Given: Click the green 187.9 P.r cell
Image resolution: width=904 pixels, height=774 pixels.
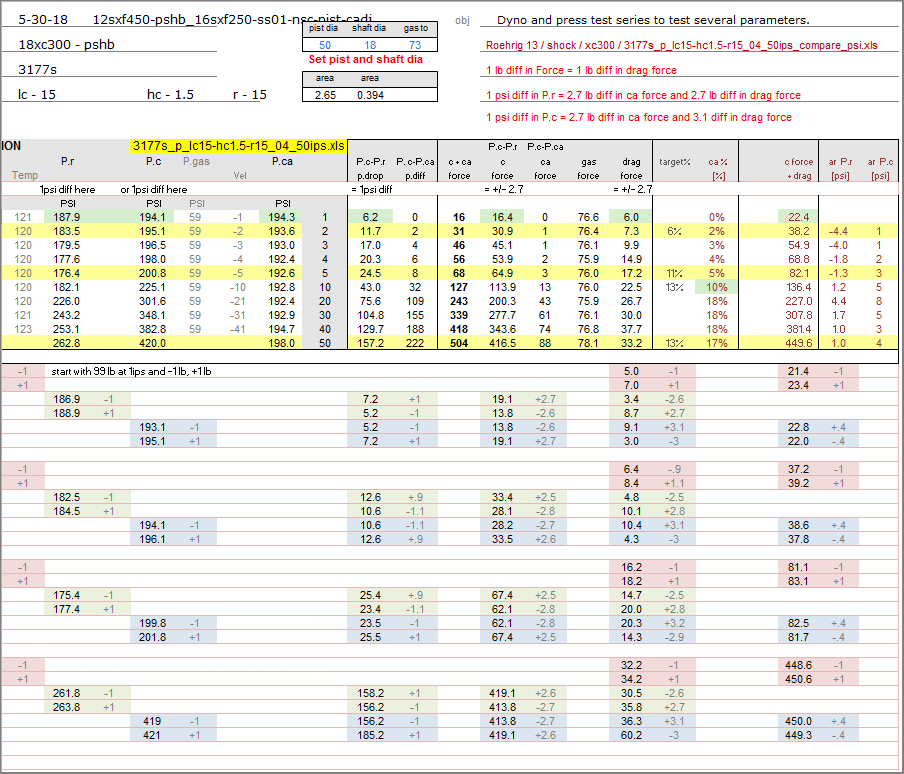Looking at the screenshot, I should (x=67, y=217).
